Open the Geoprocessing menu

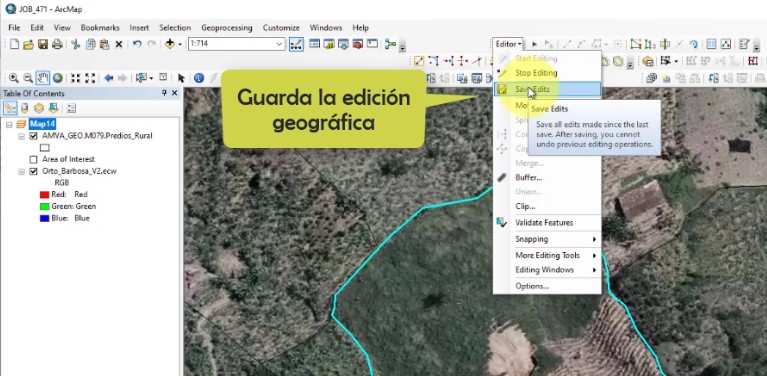pos(227,28)
